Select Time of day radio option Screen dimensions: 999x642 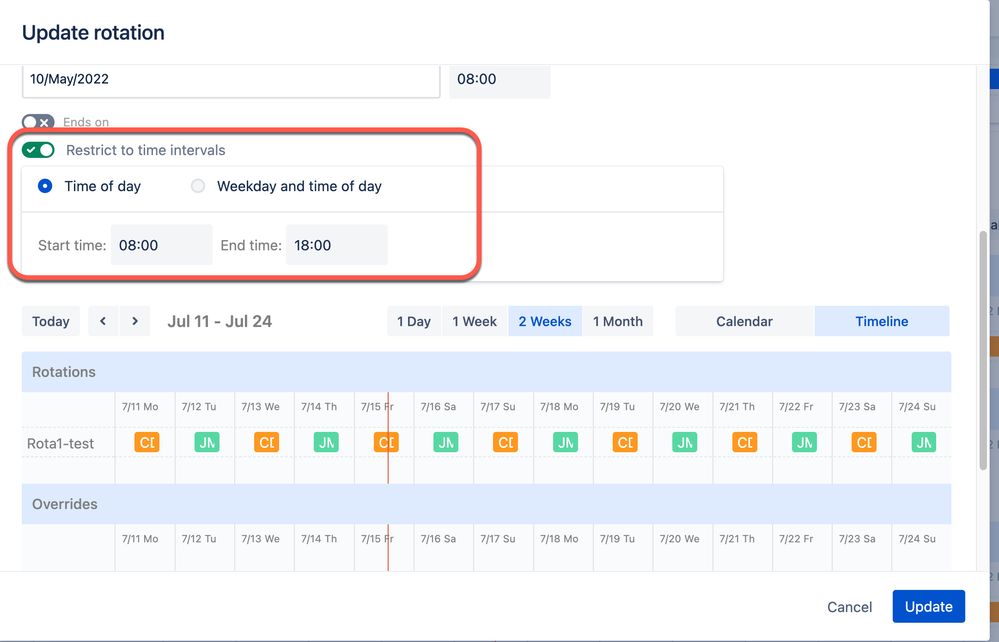pos(45,187)
